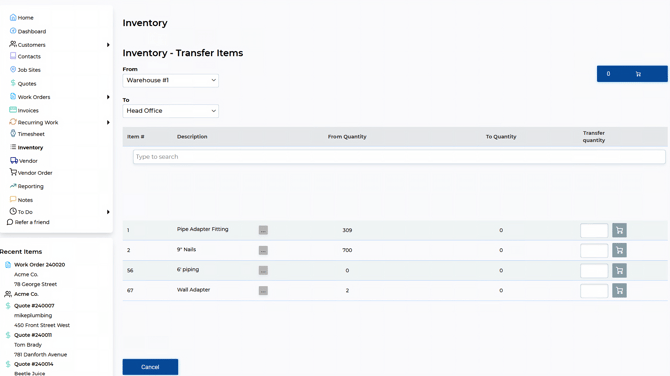Add Wall Adapter to transfer cart
The height and width of the screenshot is (376, 670).
point(619,291)
